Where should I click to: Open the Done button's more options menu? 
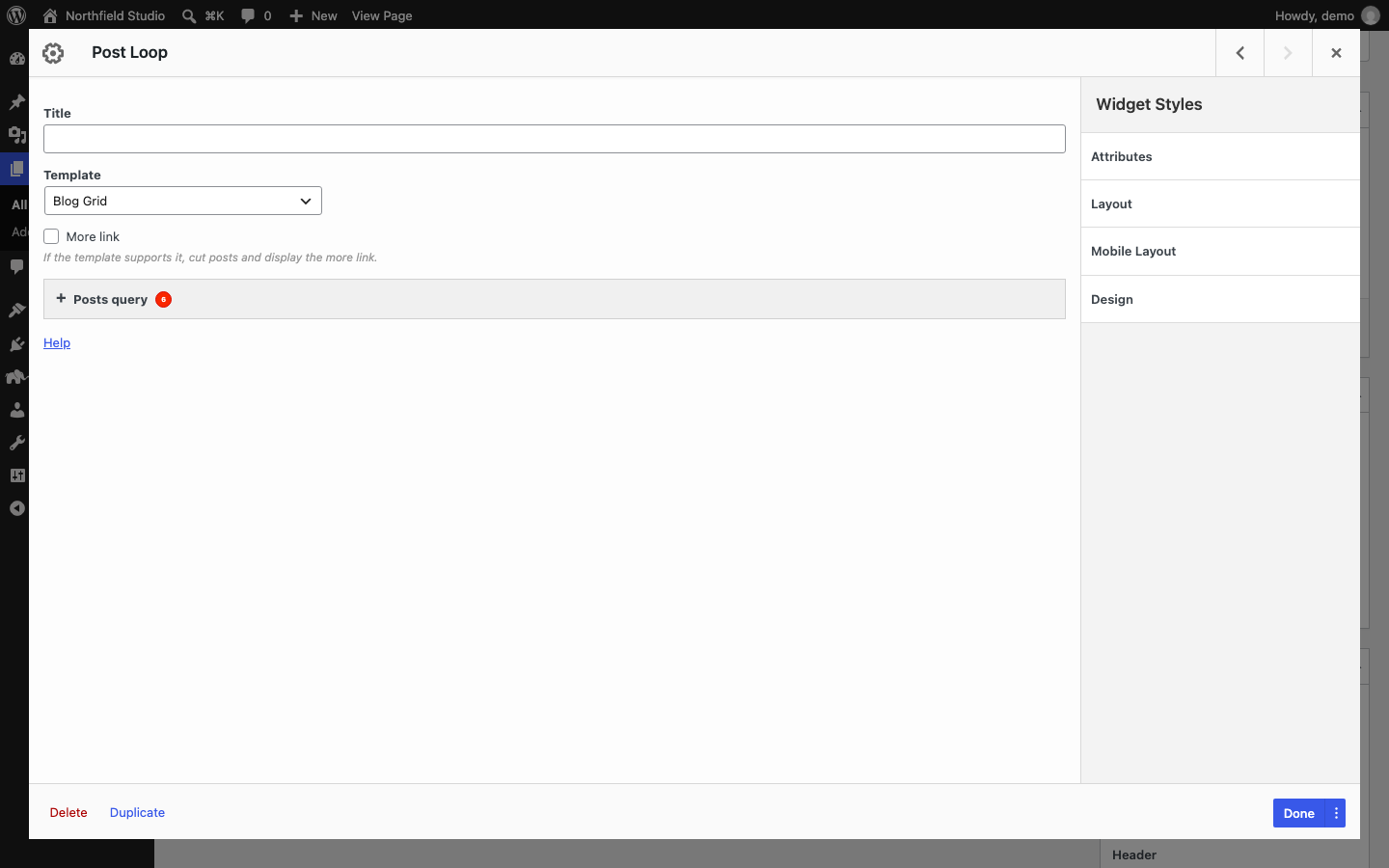[x=1336, y=813]
